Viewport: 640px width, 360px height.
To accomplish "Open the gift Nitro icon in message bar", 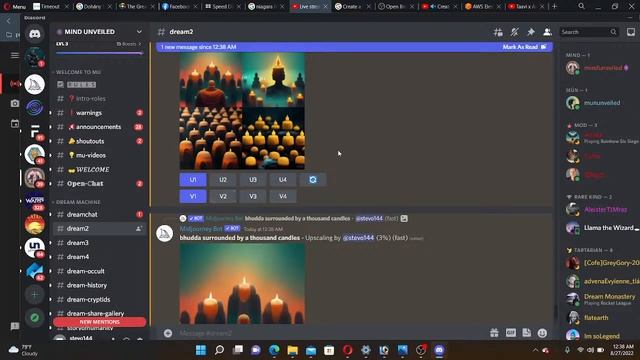I will pos(494,333).
